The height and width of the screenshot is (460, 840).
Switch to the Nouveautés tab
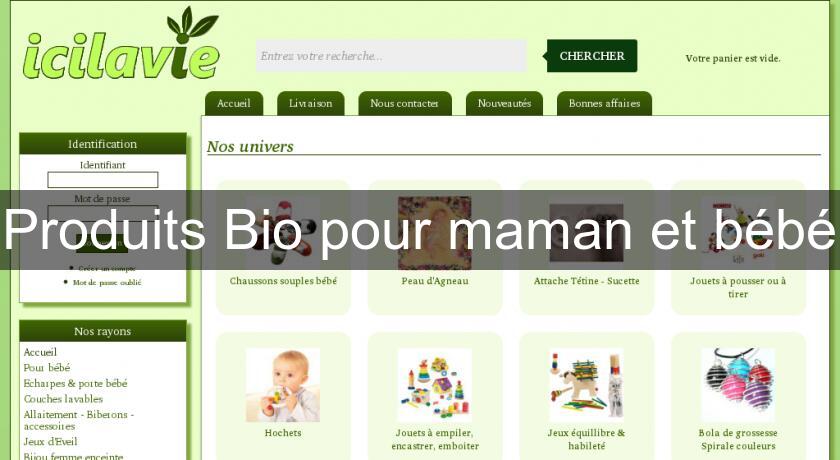[504, 103]
